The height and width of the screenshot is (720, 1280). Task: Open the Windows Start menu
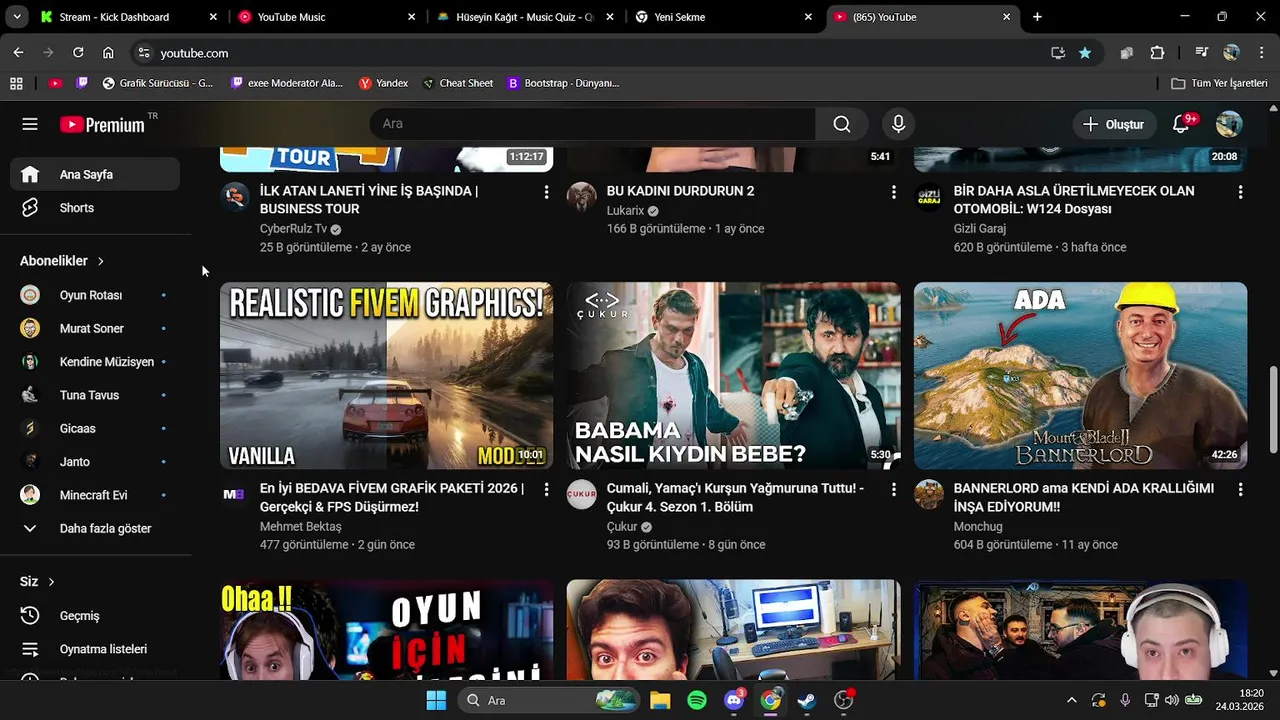tap(436, 700)
